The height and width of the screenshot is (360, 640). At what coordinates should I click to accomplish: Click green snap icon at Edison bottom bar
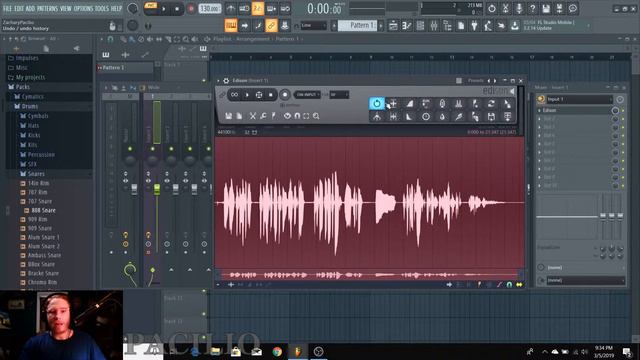509,284
